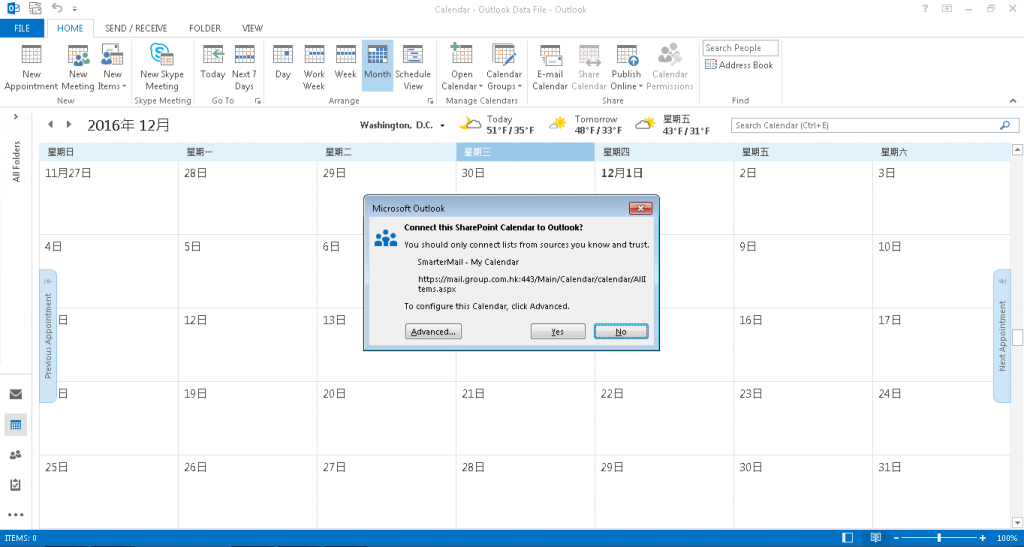Screen dimensions: 1024x547
Task: Switch to Schedule View
Action: pyautogui.click(x=413, y=68)
